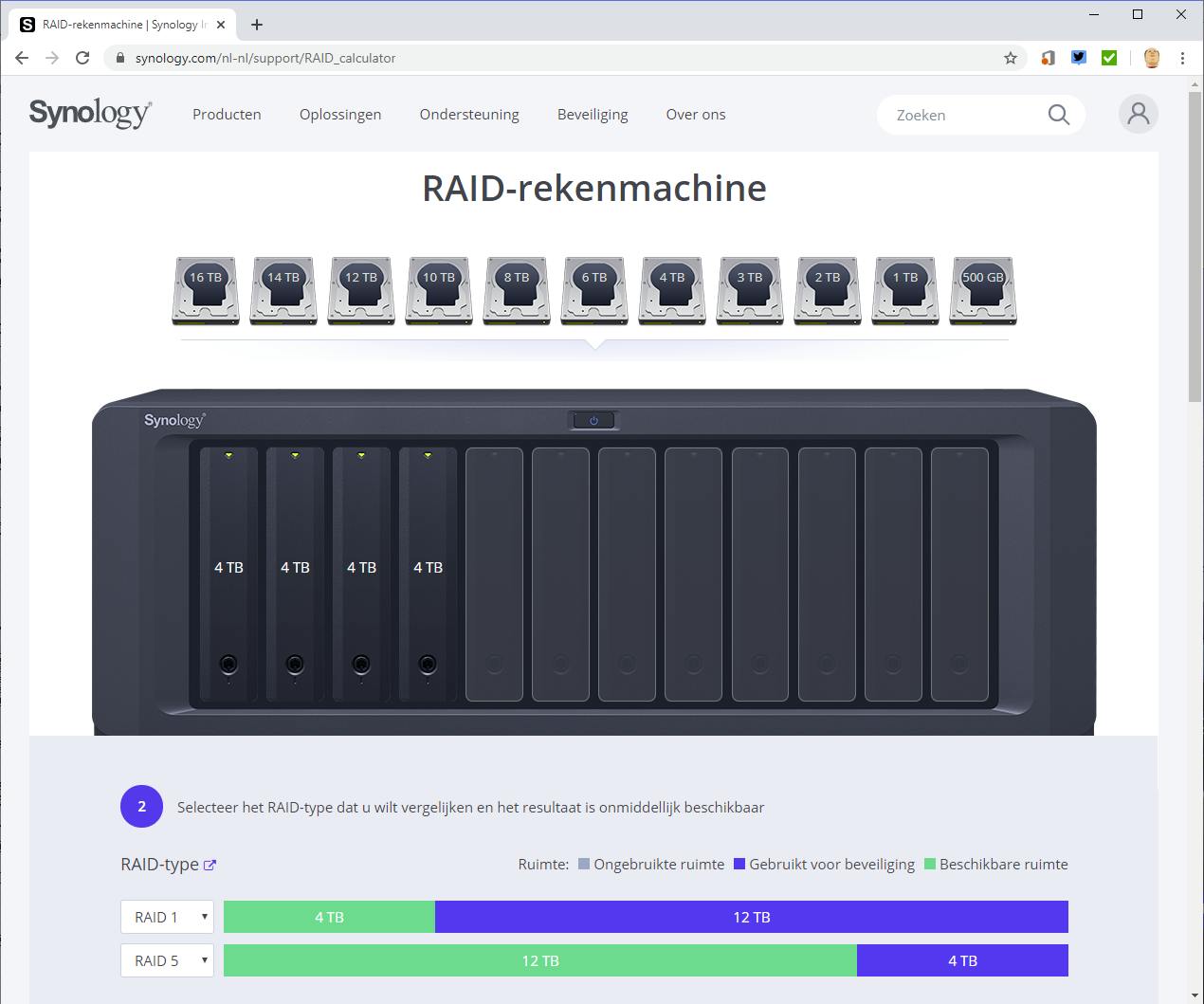Screen dimensions: 1204x1004
Task: Bookmark this page with star
Action: (1011, 58)
